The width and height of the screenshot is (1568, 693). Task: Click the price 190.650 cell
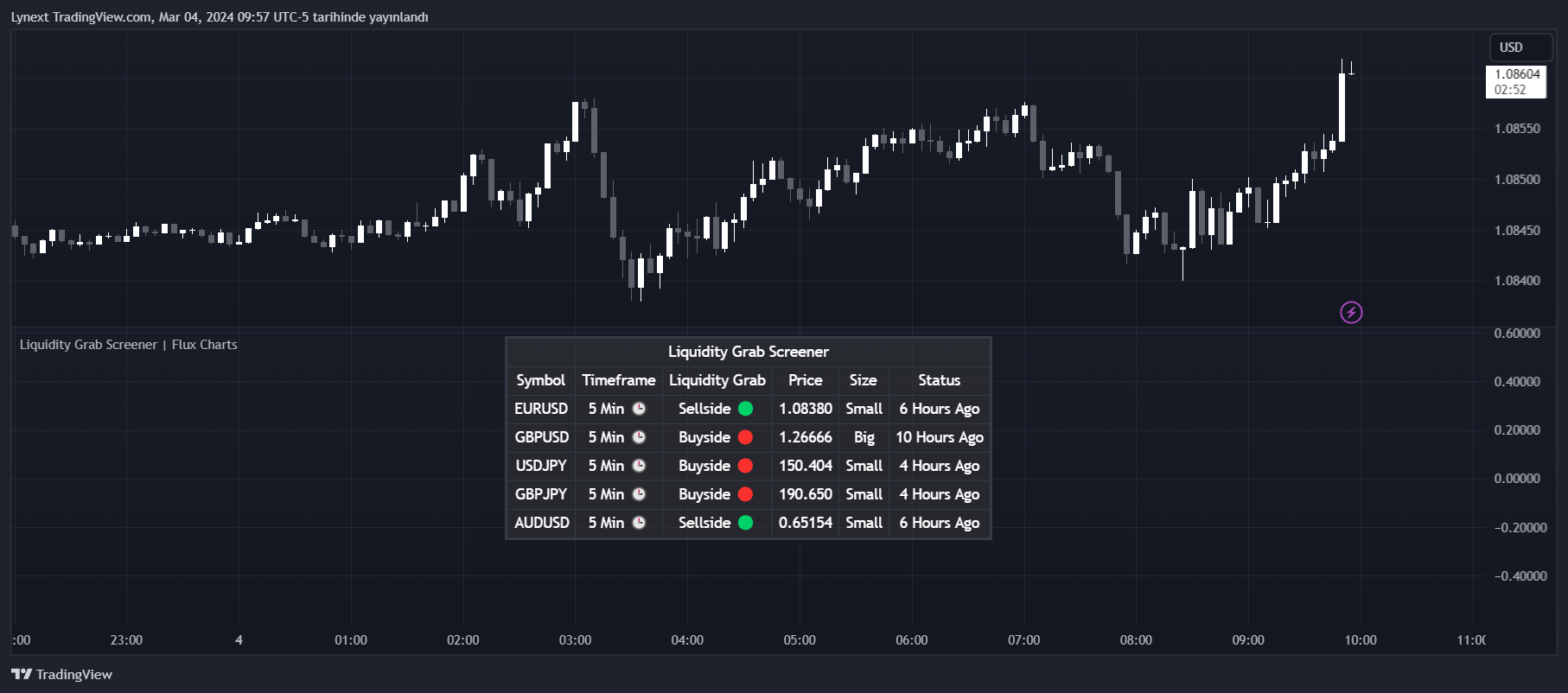(806, 494)
